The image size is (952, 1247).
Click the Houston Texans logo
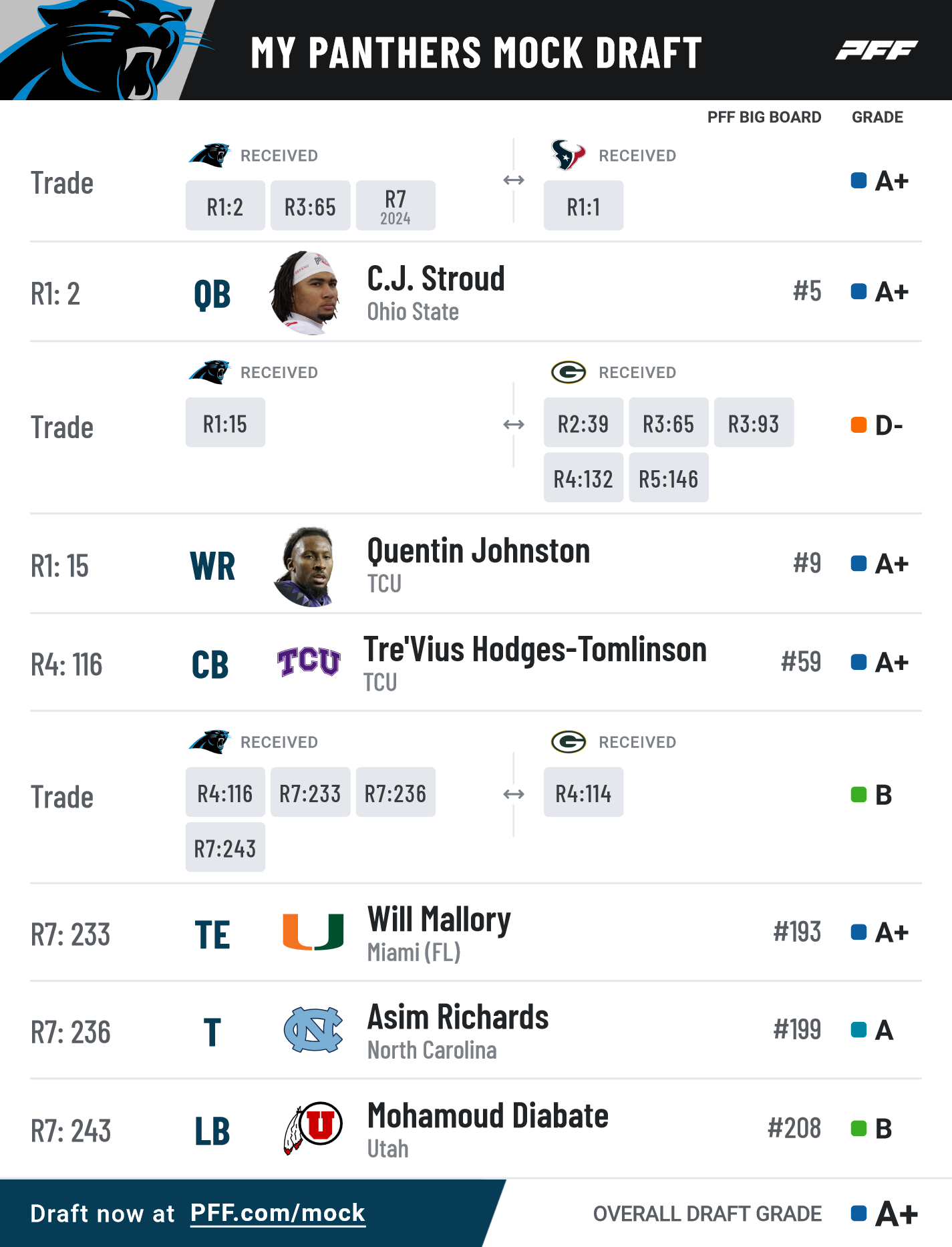[x=568, y=155]
